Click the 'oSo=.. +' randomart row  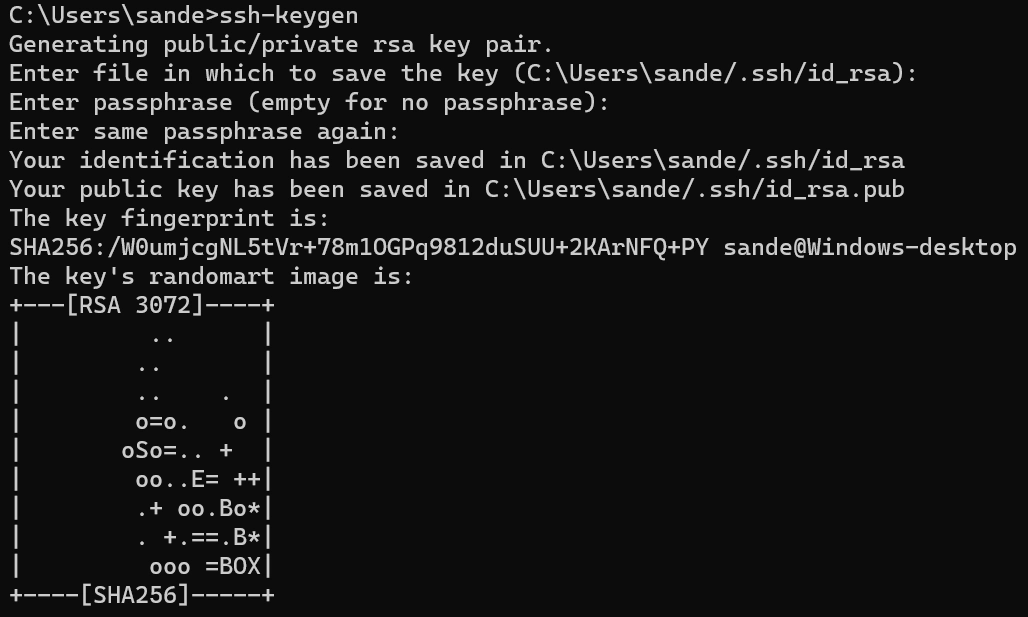click(x=177, y=450)
